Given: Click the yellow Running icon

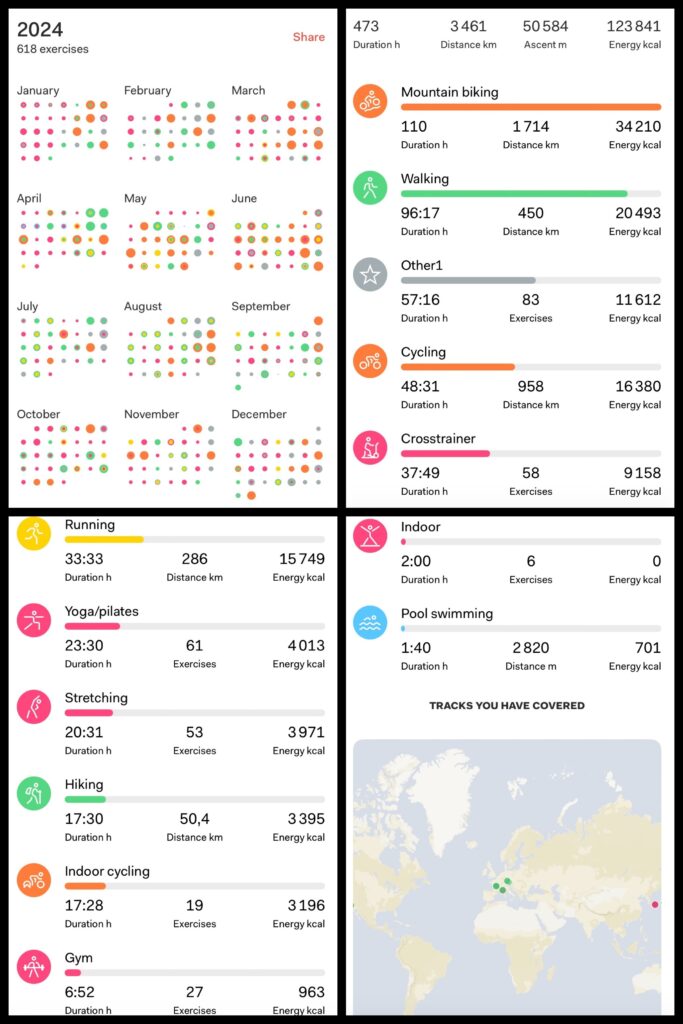Looking at the screenshot, I should pyautogui.click(x=34, y=534).
